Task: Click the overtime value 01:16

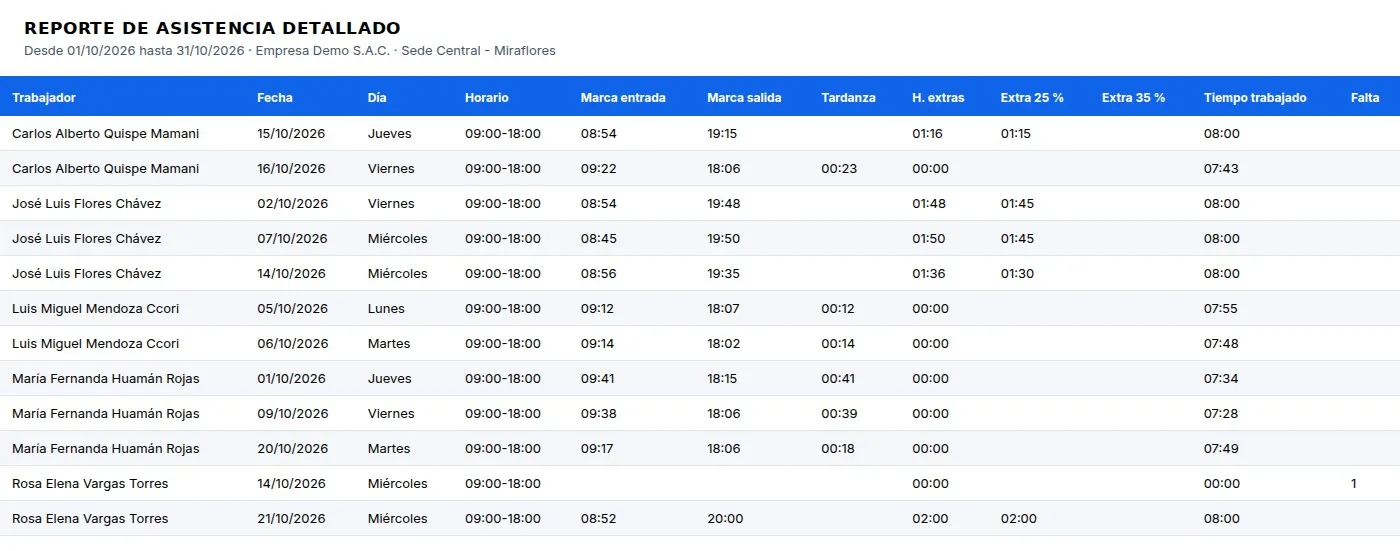Action: (927, 134)
